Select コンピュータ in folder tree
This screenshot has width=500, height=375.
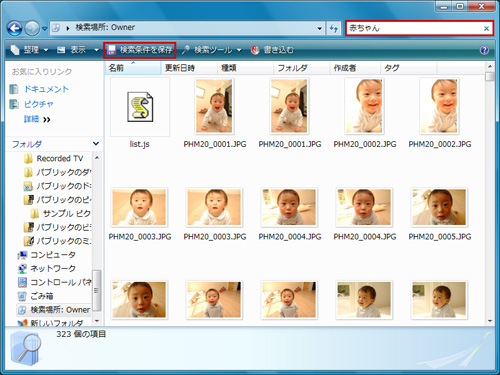(53, 255)
